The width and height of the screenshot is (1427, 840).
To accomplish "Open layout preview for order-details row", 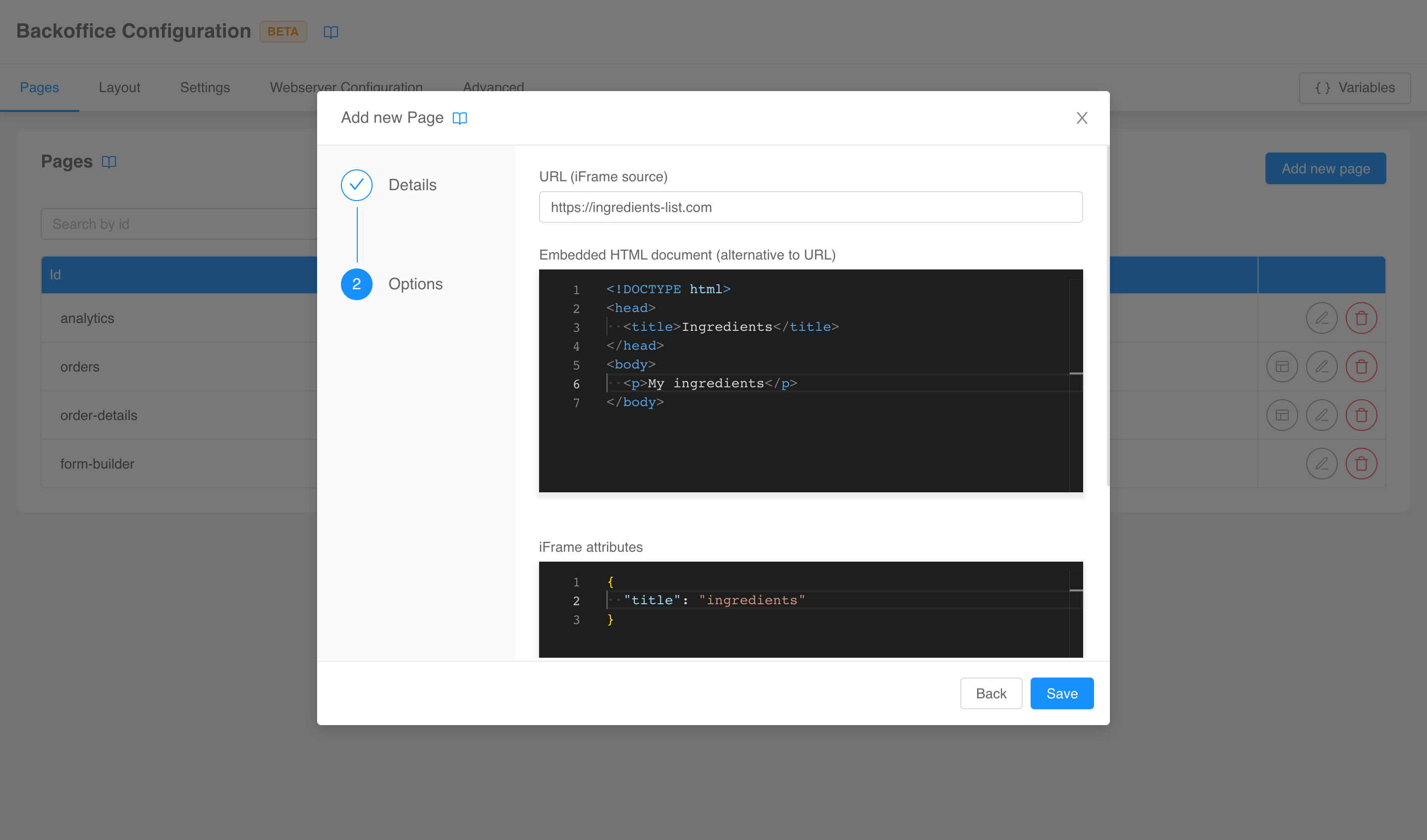I will click(1283, 415).
